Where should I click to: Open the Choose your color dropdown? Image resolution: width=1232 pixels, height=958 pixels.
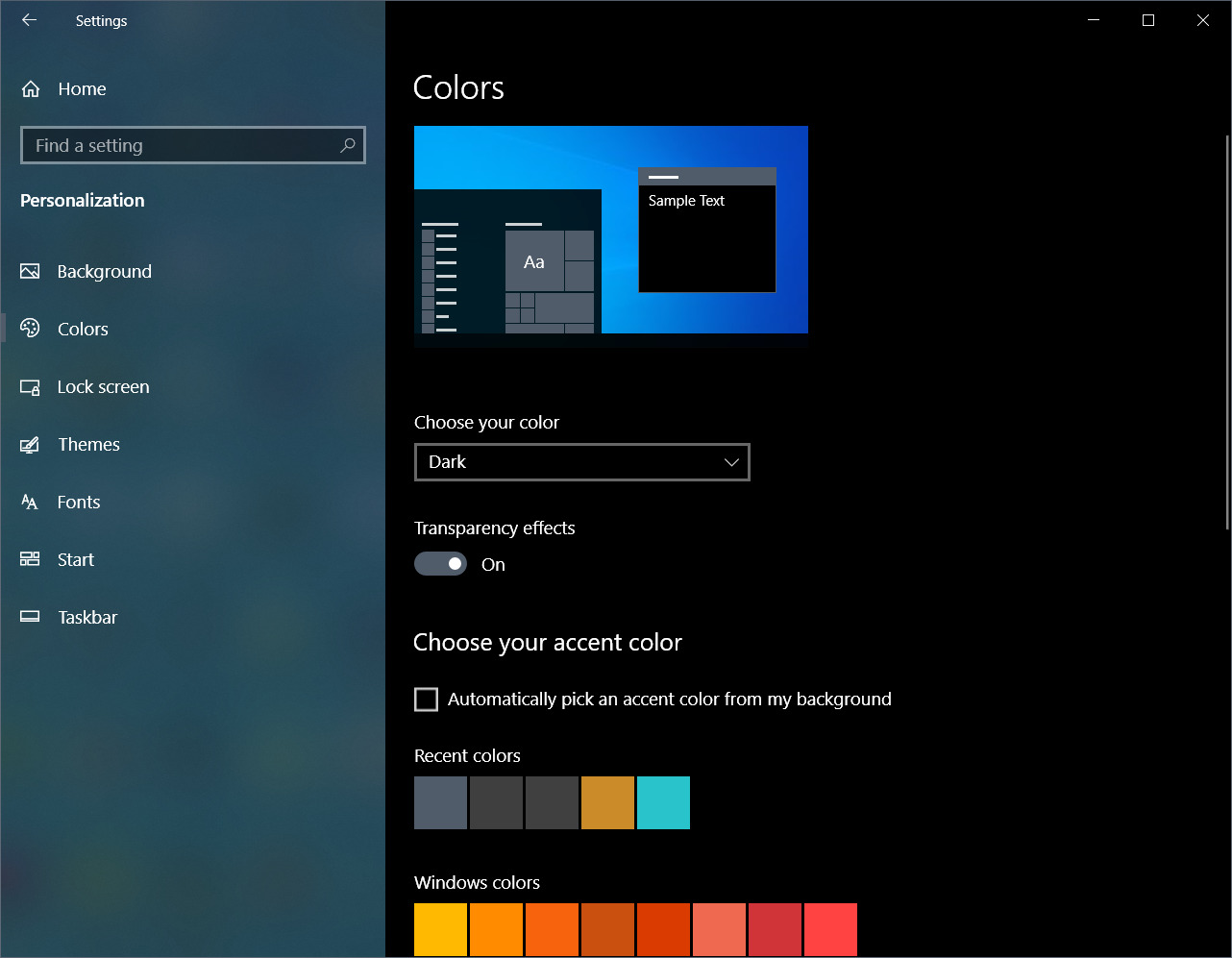[x=581, y=462]
